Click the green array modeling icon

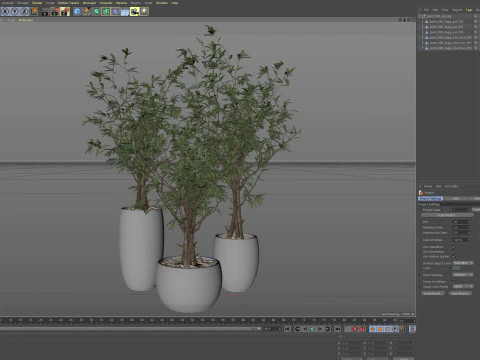(106, 12)
